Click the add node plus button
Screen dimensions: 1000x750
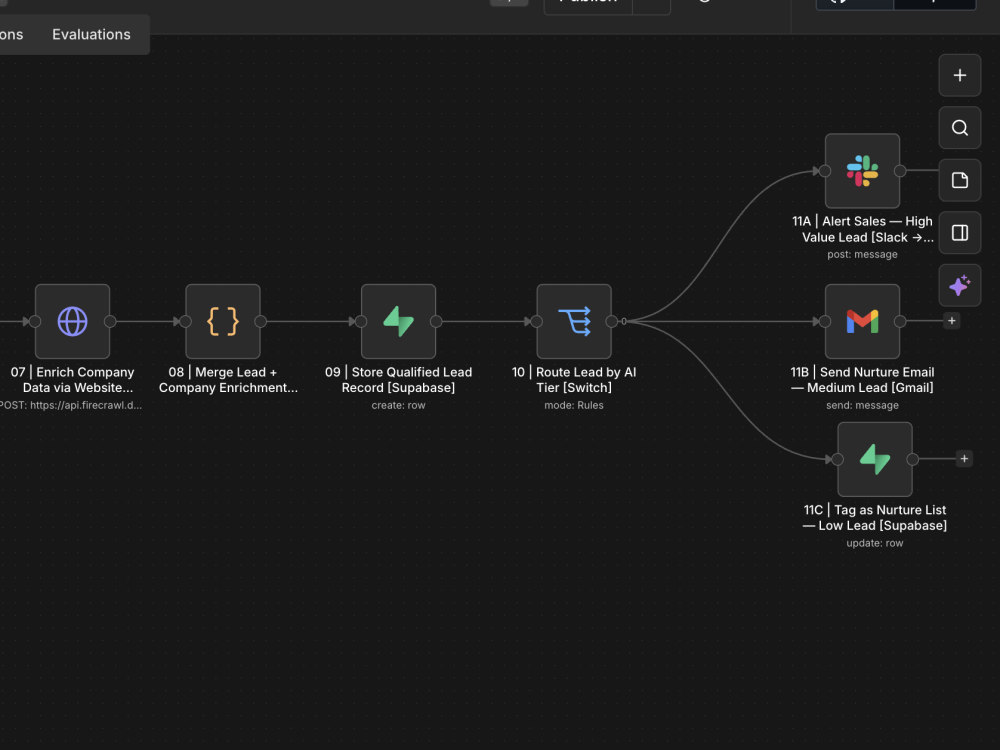click(x=960, y=75)
